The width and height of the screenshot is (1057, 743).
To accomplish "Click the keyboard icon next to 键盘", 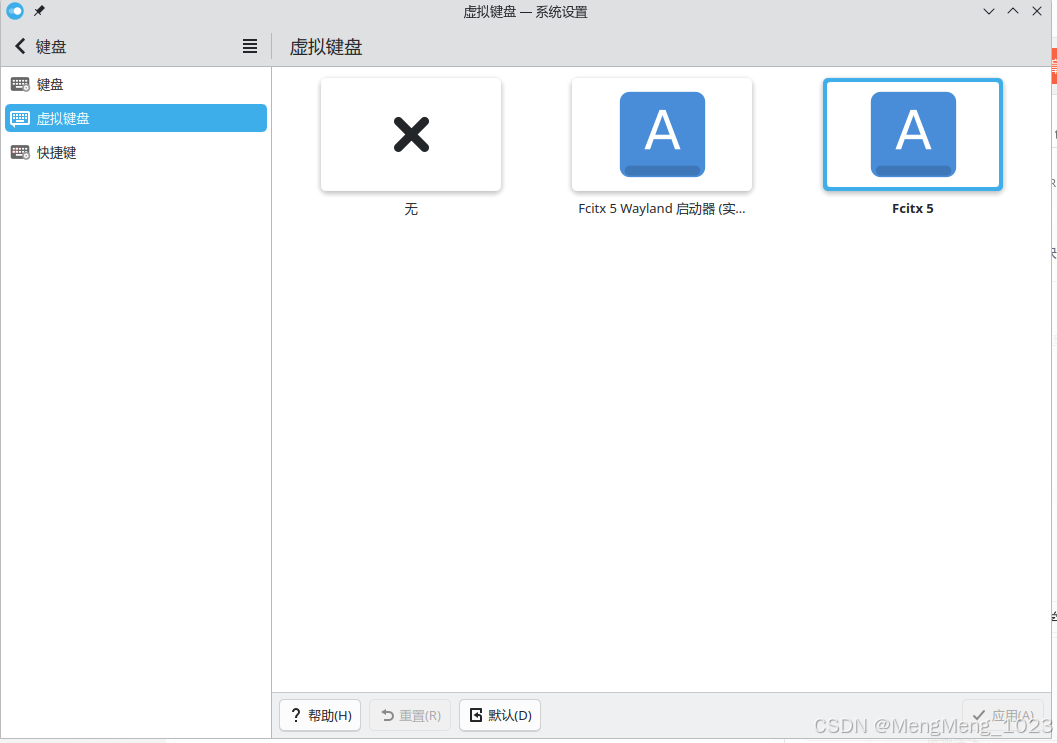I will [x=20, y=84].
